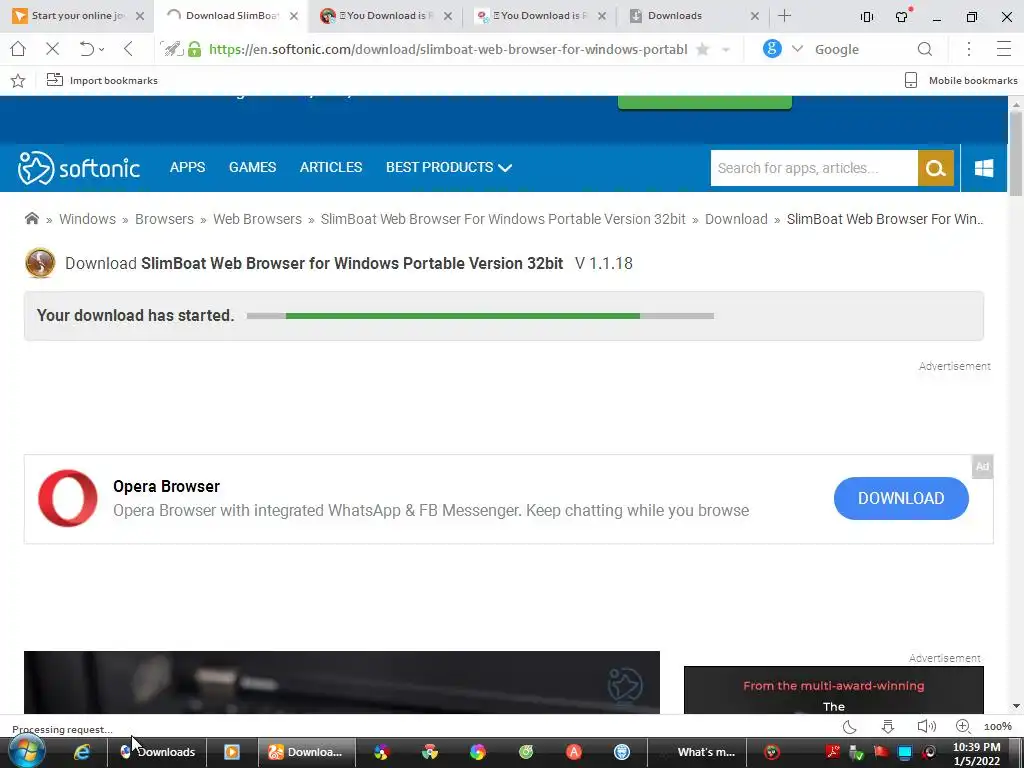
Task: Go to ARTICLES section
Action: [x=330, y=167]
